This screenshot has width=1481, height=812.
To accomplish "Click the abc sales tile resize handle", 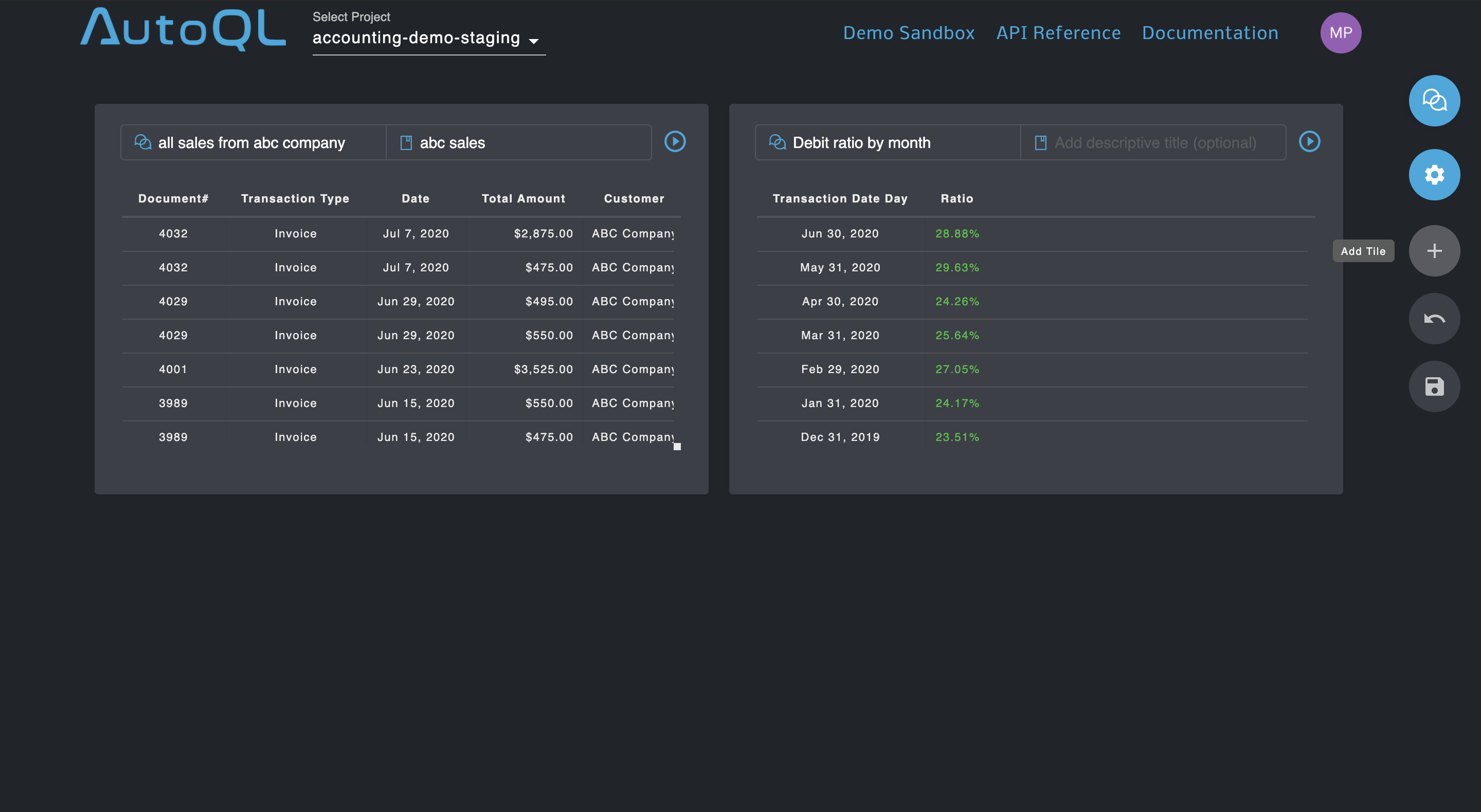I will (x=677, y=447).
